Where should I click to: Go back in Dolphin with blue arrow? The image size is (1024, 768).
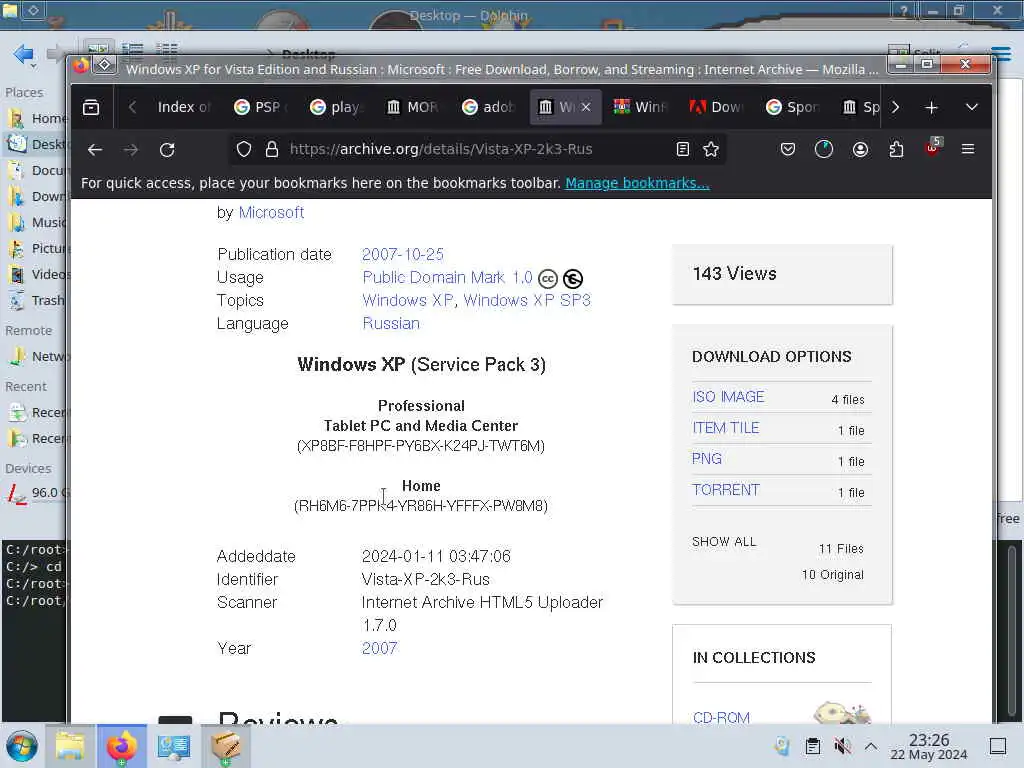tap(24, 54)
